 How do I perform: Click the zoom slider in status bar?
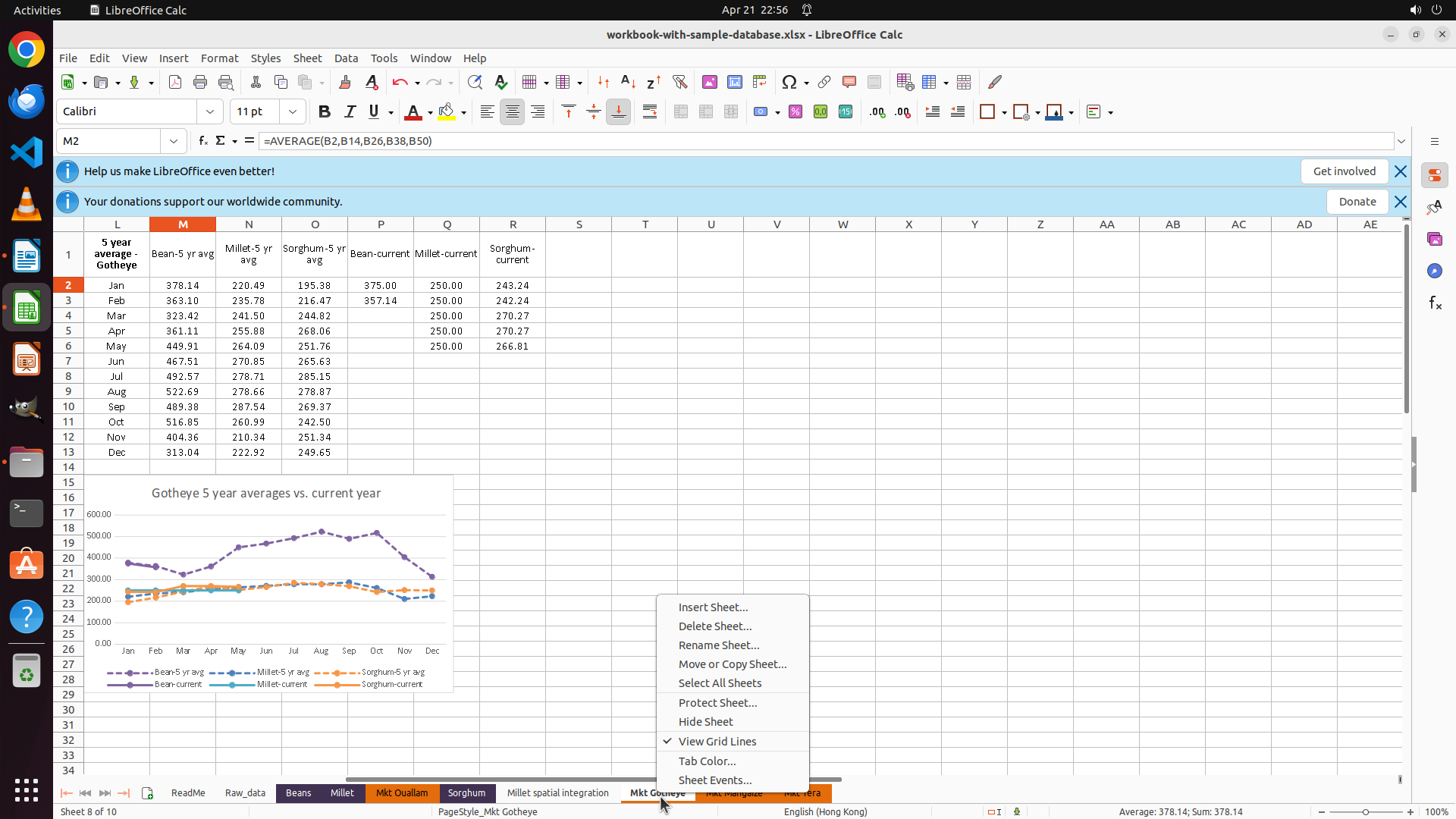coord(1365,811)
